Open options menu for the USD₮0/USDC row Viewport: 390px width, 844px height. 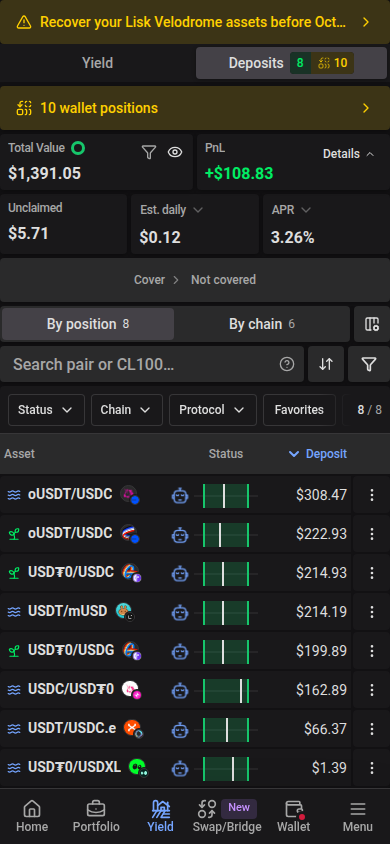point(371,573)
